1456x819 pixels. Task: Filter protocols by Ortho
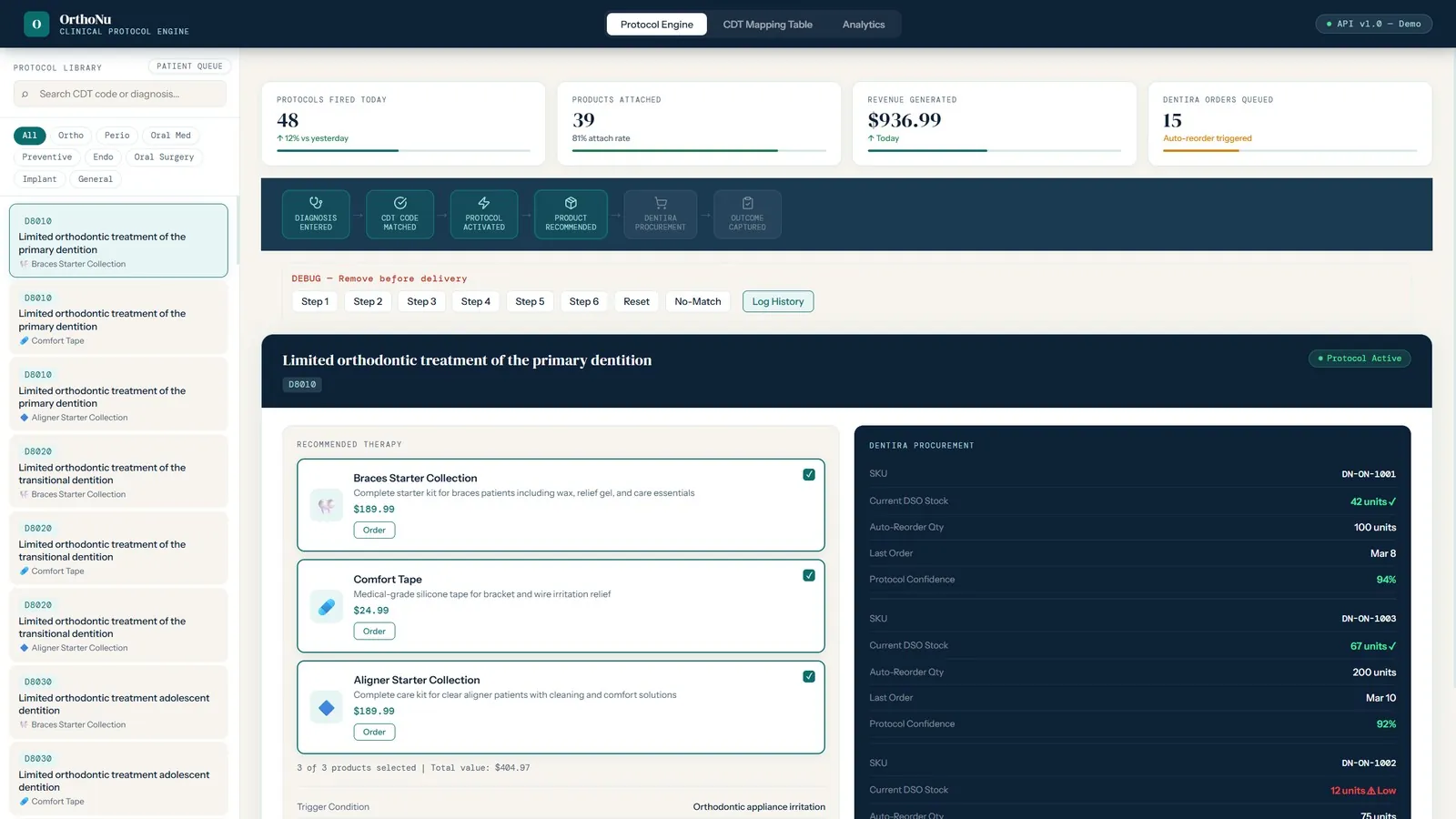click(x=71, y=136)
